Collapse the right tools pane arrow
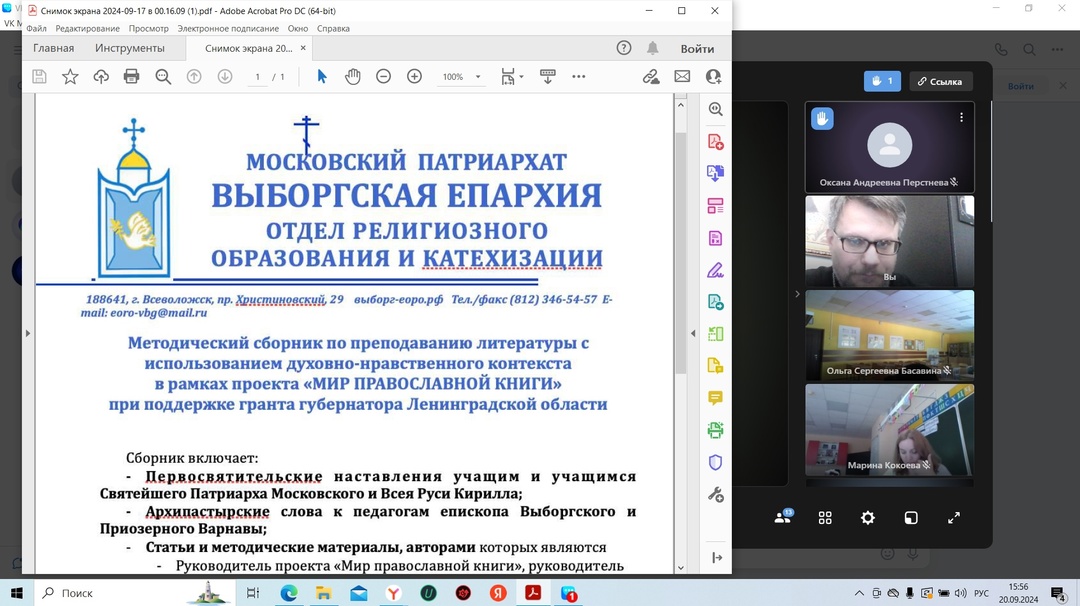Screen dimensions: 1080x606 point(693,333)
